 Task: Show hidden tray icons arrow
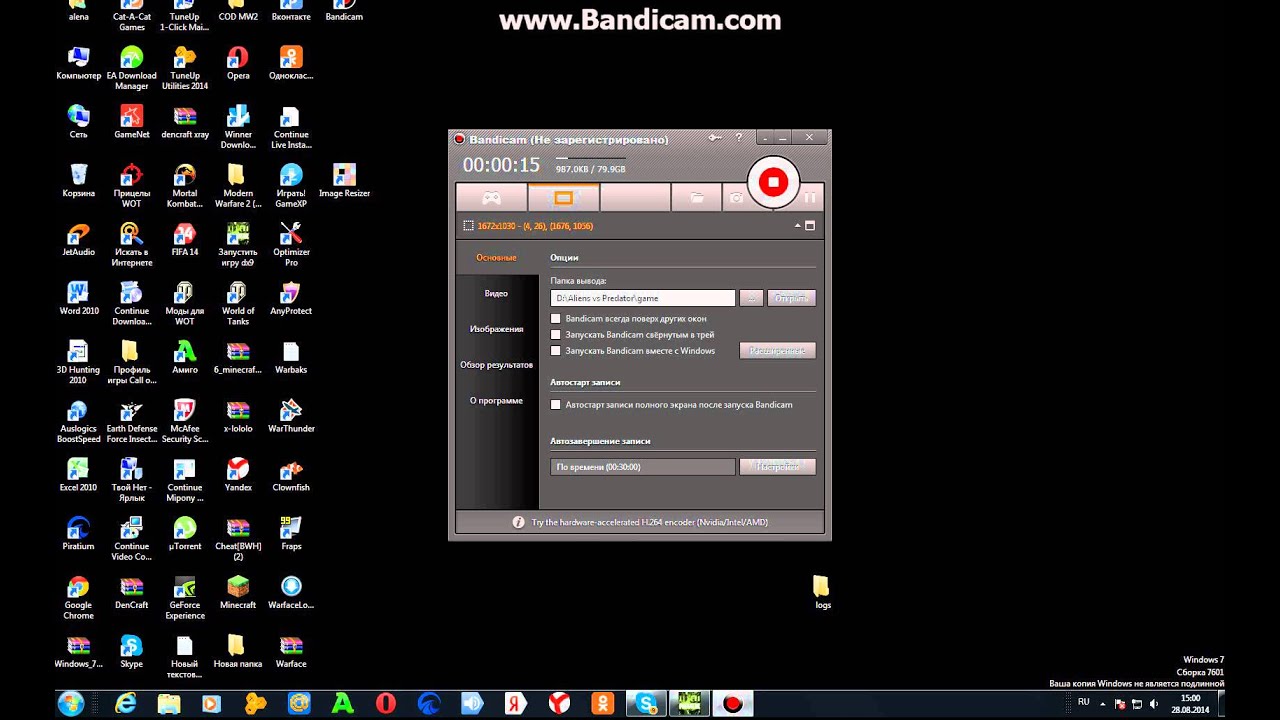tap(1104, 703)
